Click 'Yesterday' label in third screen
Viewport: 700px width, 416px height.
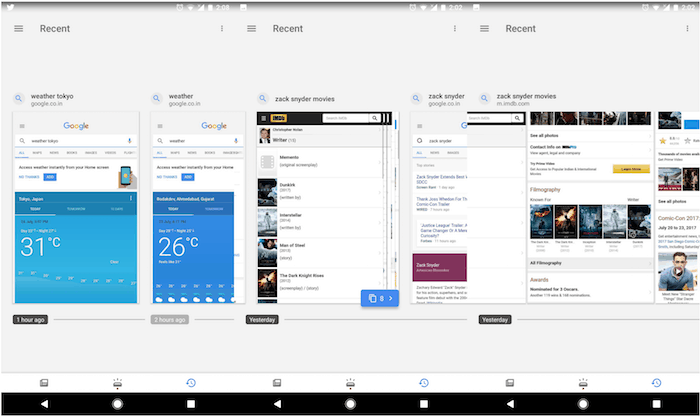(495, 320)
